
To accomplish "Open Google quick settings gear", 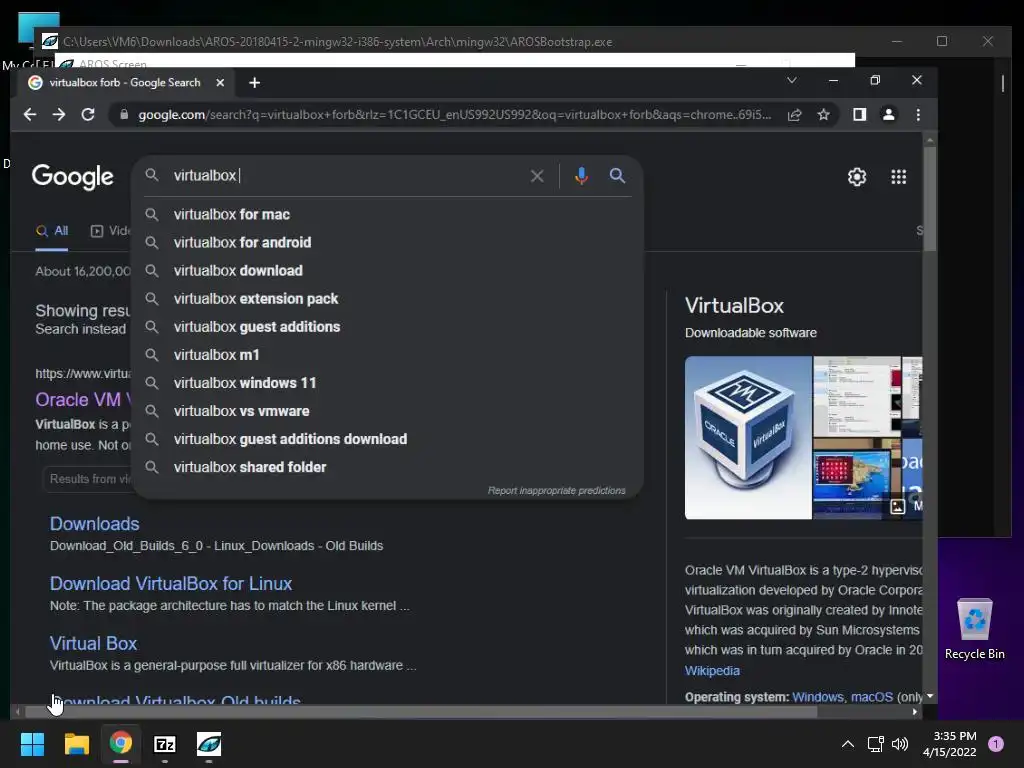I will (x=857, y=177).
